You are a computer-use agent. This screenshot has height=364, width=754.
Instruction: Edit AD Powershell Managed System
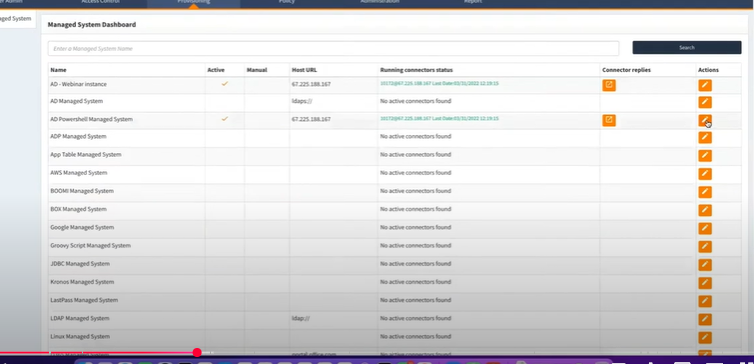pyautogui.click(x=705, y=120)
